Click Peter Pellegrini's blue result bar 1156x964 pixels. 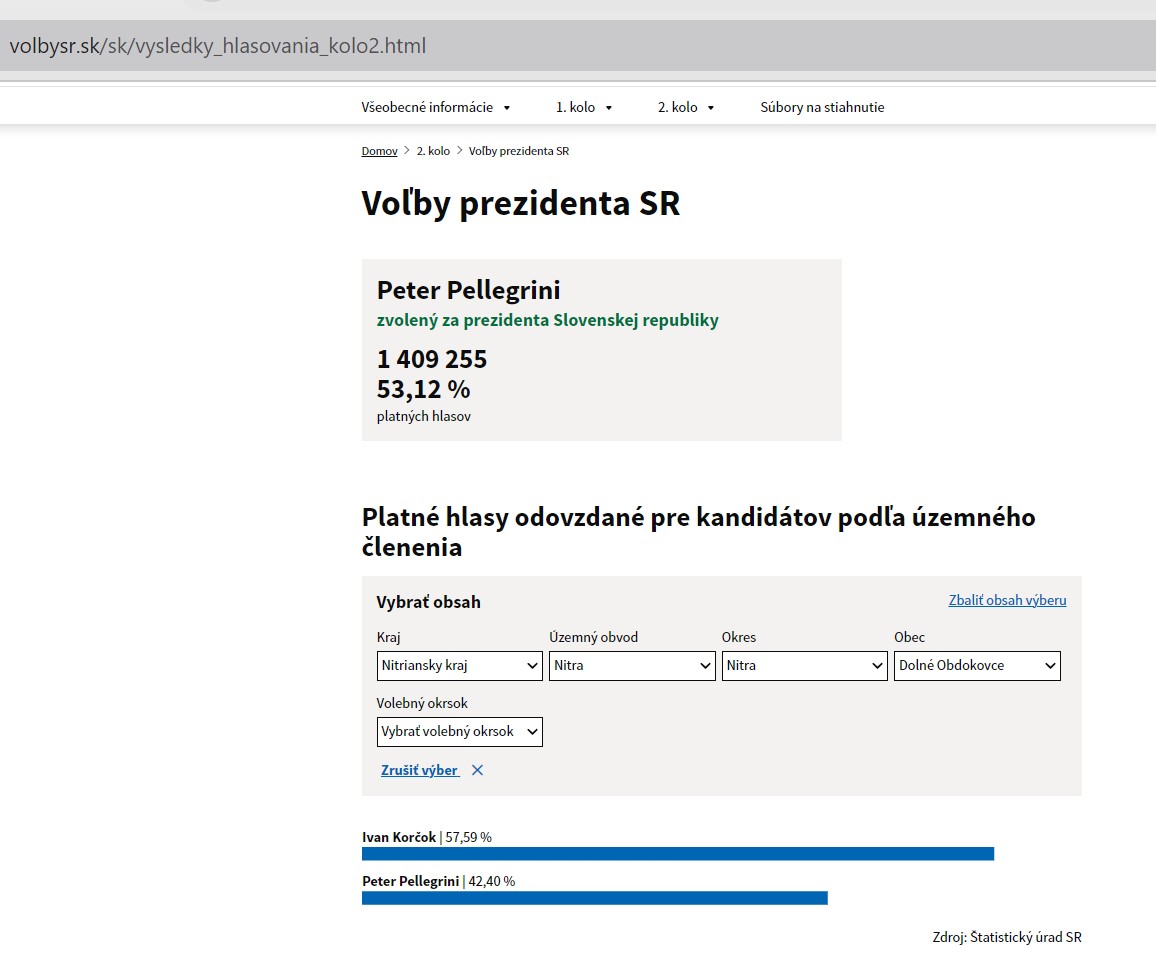pyautogui.click(x=594, y=898)
